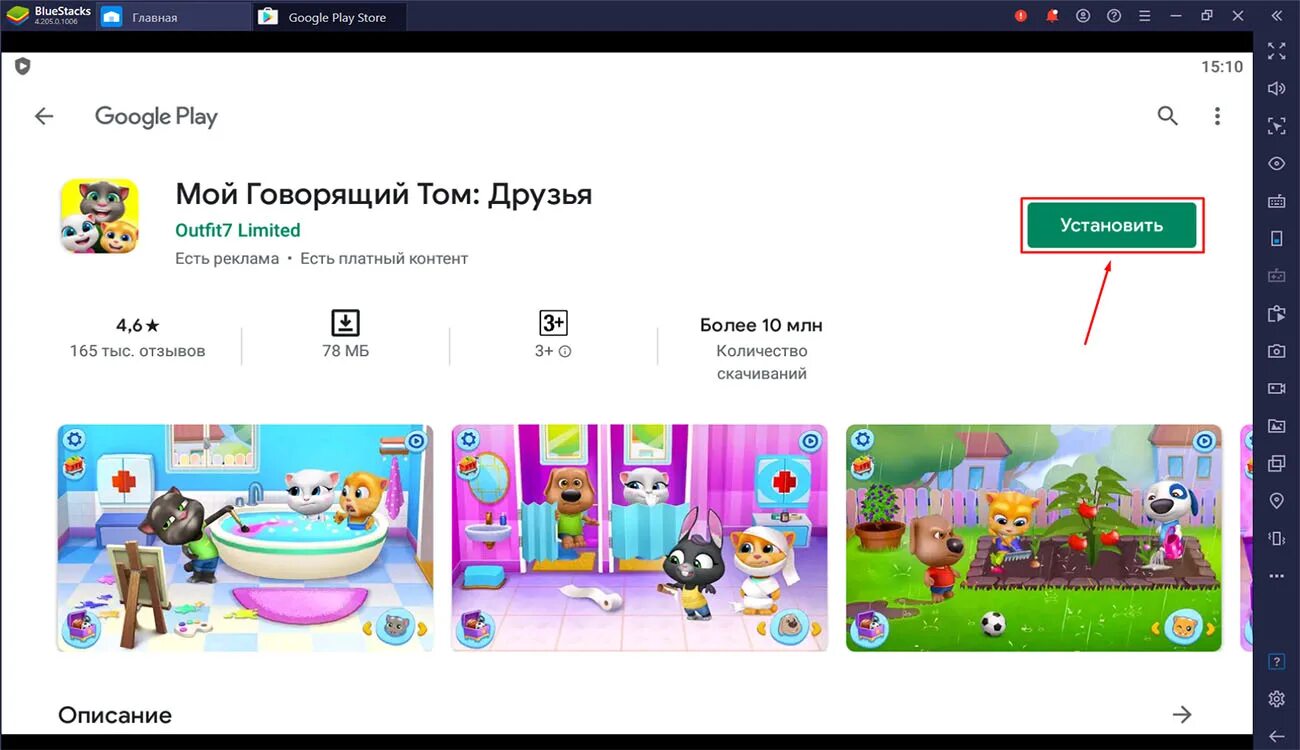This screenshot has height=750, width=1300.
Task: Start recording with the video camera icon
Action: click(1276, 388)
